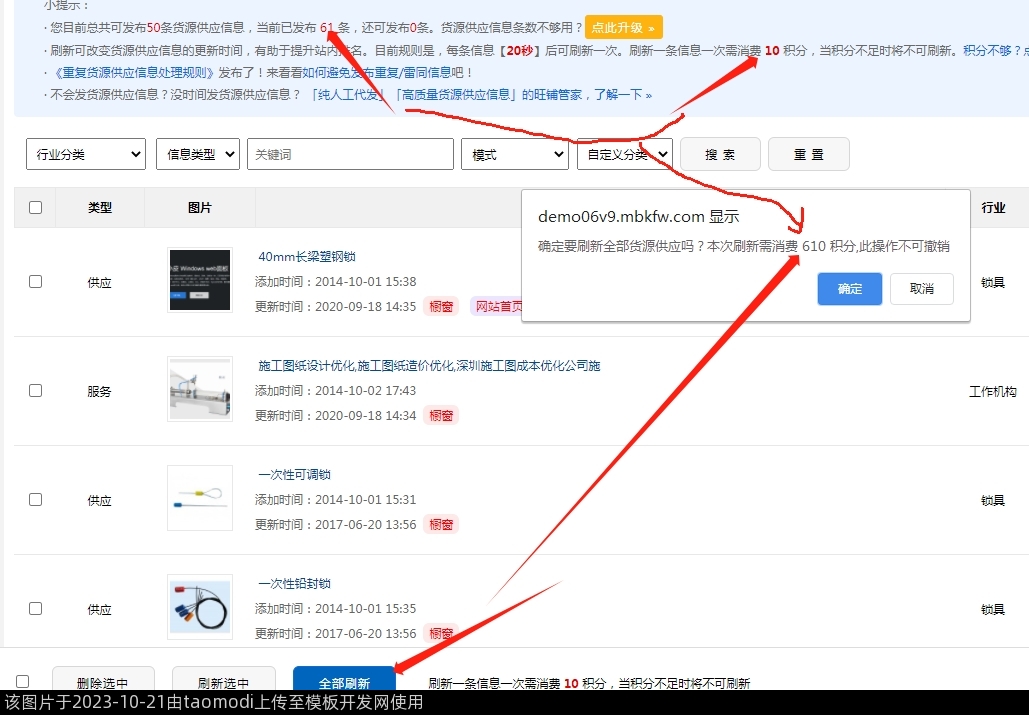Toggle the select-all checkbox in table header
The height and width of the screenshot is (715, 1029).
click(x=36, y=208)
